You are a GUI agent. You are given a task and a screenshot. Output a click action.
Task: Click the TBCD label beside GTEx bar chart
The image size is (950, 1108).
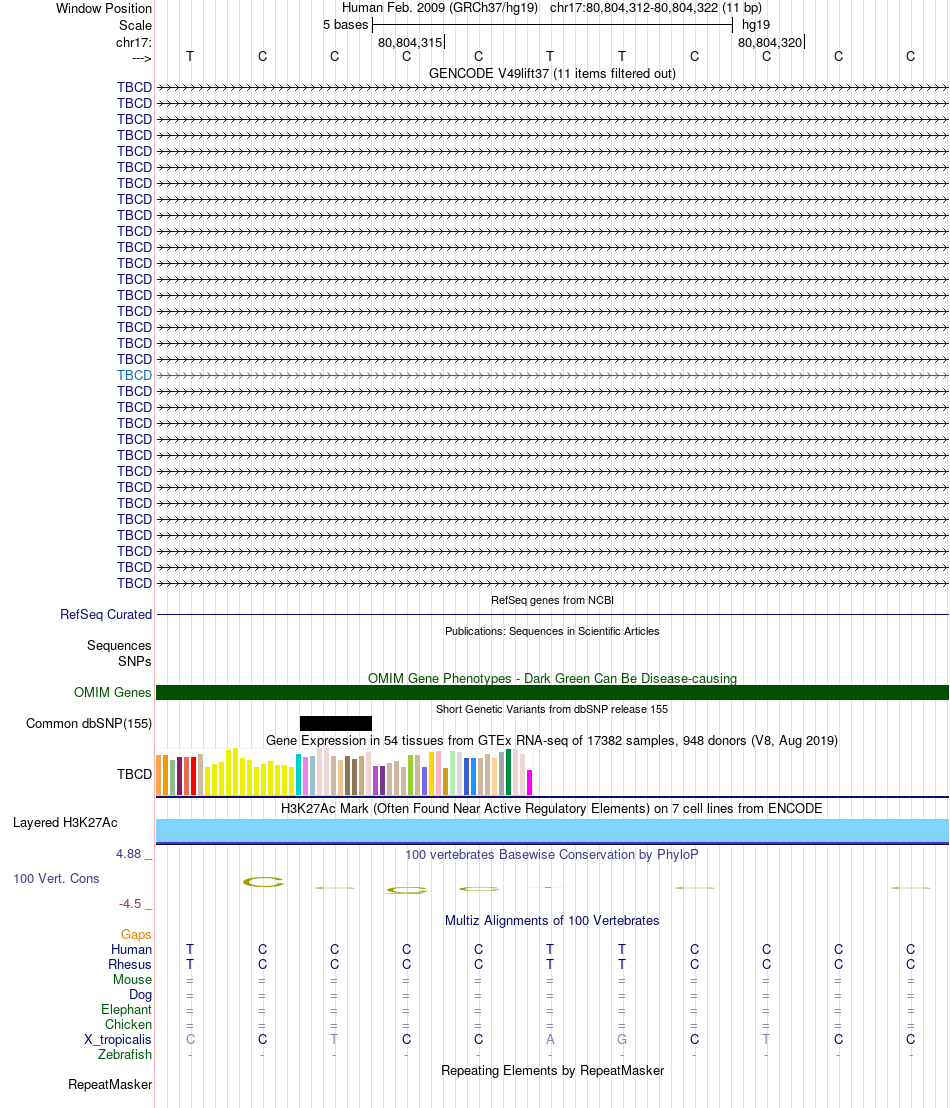(x=134, y=774)
